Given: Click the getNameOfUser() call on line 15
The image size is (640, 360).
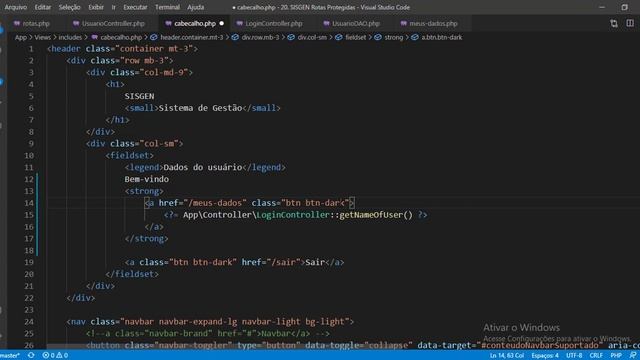Looking at the screenshot, I should [x=376, y=215].
